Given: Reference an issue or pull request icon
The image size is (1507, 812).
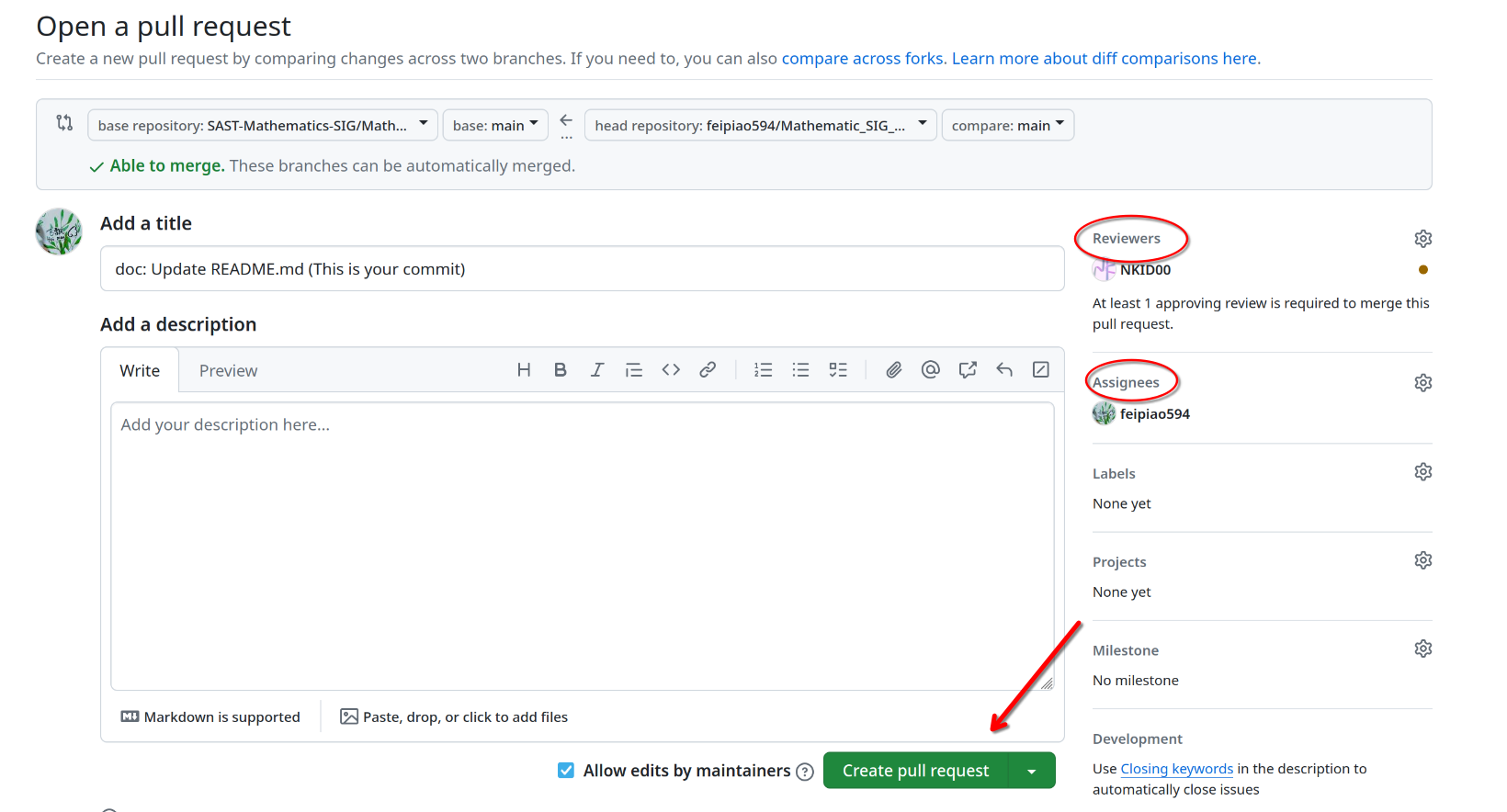Looking at the screenshot, I should [968, 370].
